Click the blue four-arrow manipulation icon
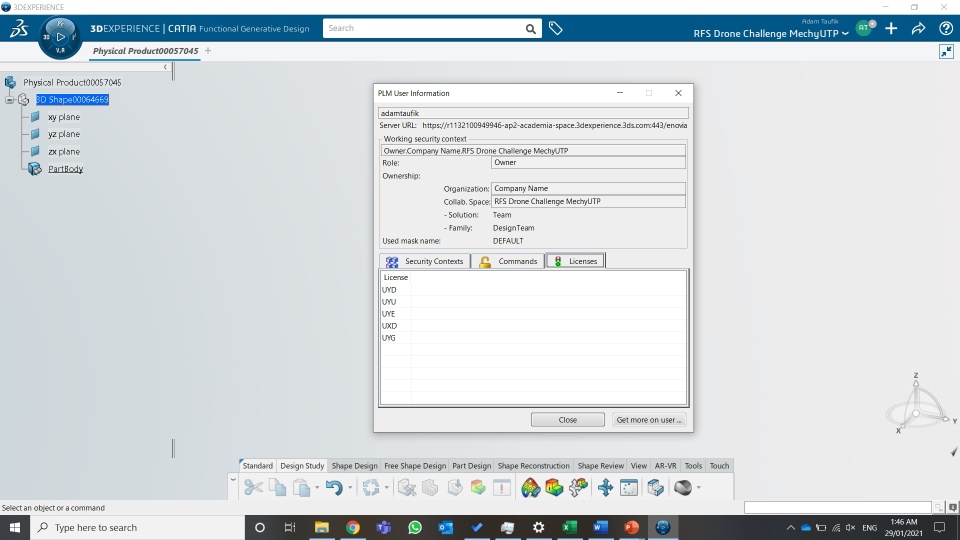 point(606,487)
